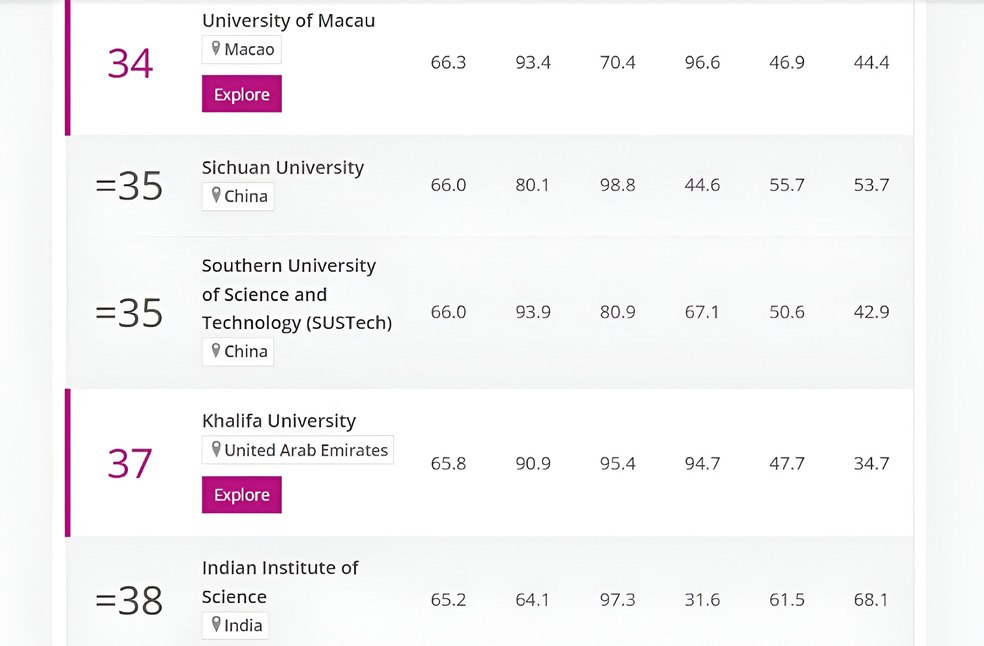Select the United Arab Emirates location tag
The width and height of the screenshot is (984, 646).
pos(297,449)
